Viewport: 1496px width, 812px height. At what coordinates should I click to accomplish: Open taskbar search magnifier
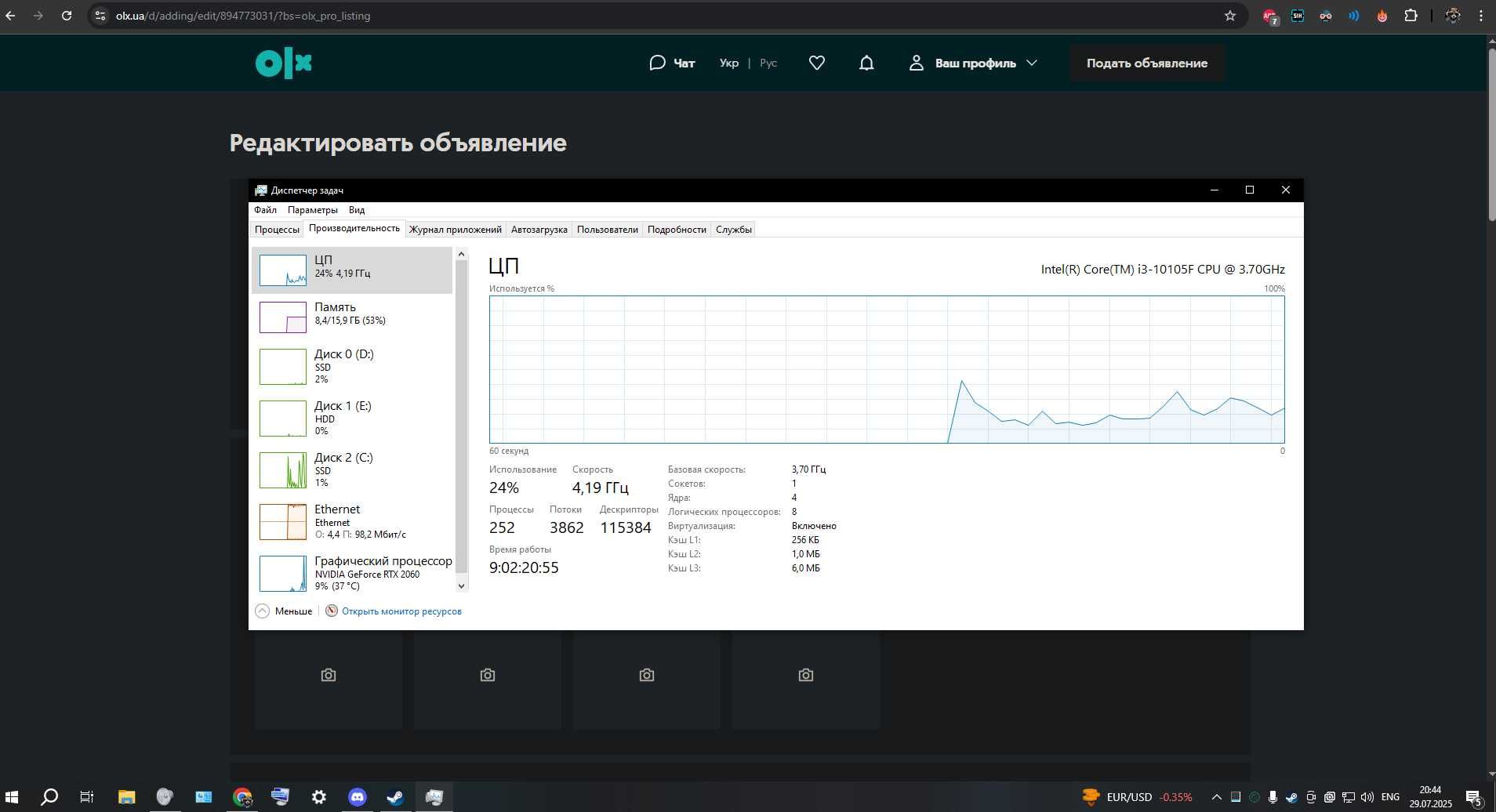(49, 797)
